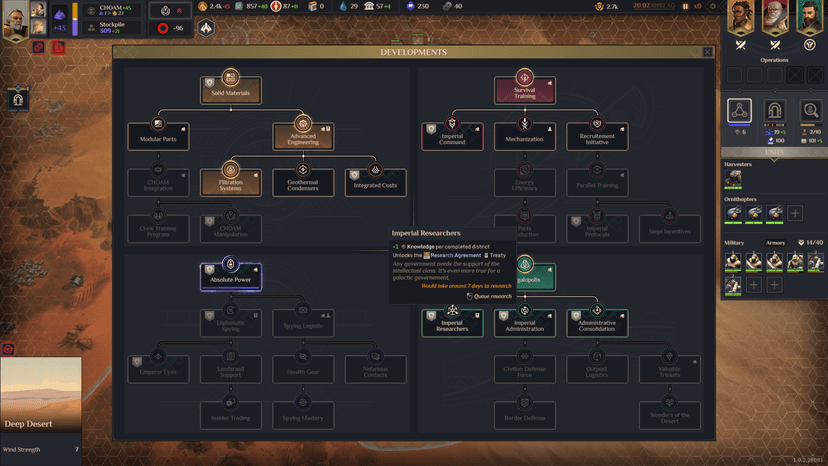The image size is (828, 466).
Task: Click the red linked-chain alert icon
Action: pos(39,48)
